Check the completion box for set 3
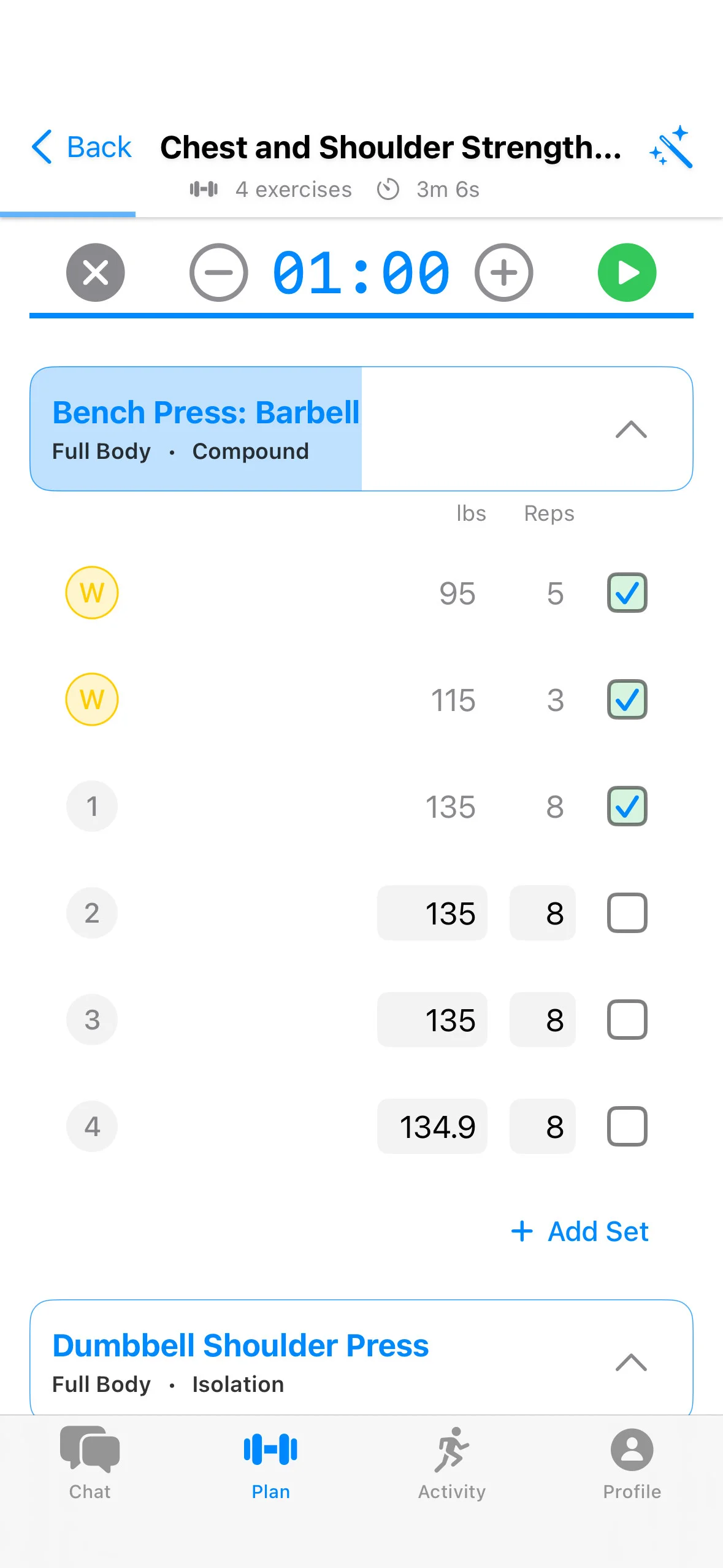Image resolution: width=723 pixels, height=1568 pixels. (x=626, y=1020)
